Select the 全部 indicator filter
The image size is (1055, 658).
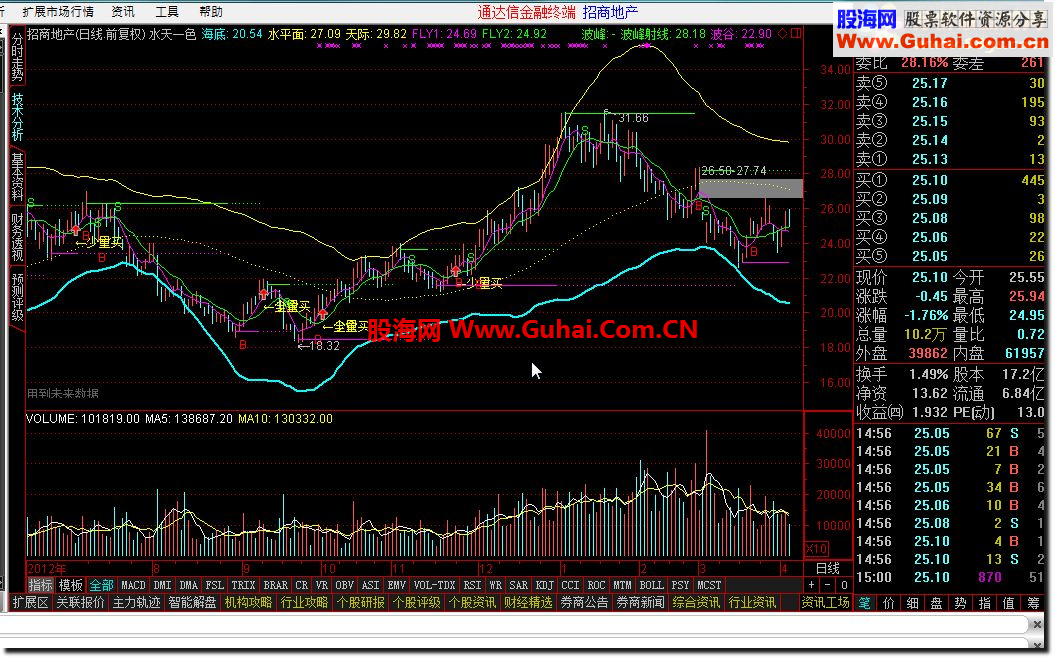(x=102, y=585)
